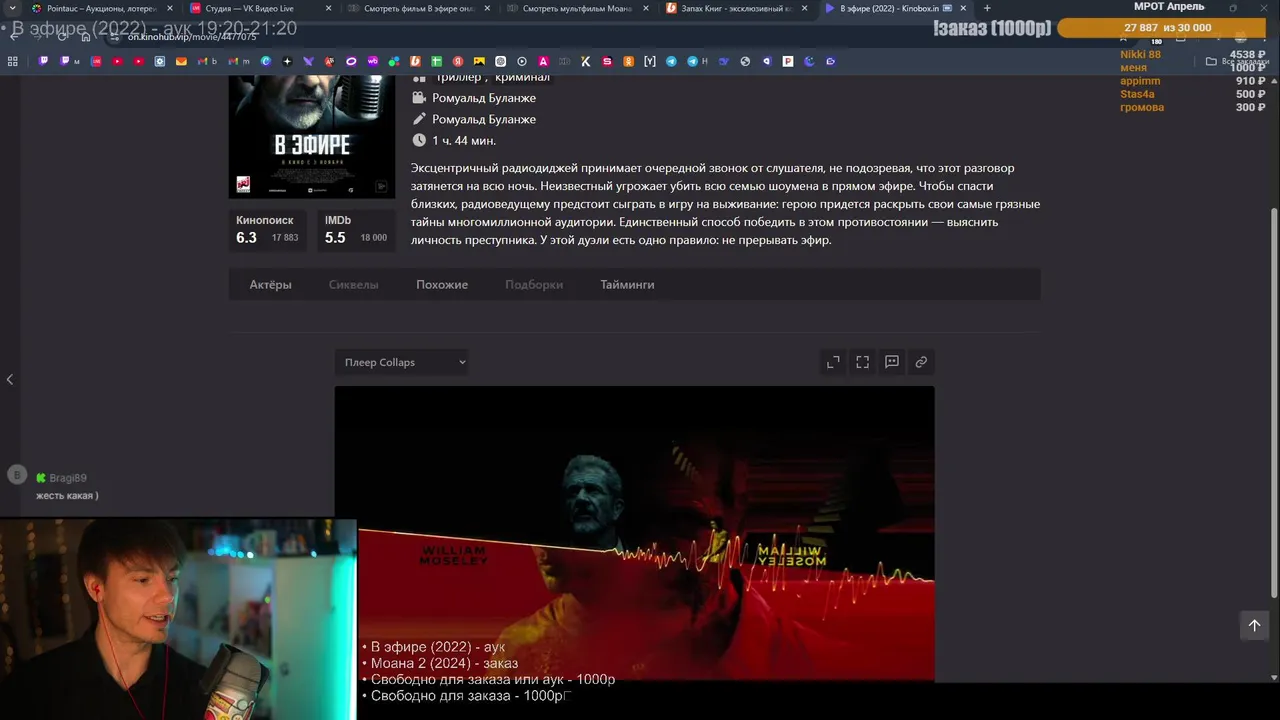
Task: Open the Gmail bookmark labeled m
Action: [238, 61]
